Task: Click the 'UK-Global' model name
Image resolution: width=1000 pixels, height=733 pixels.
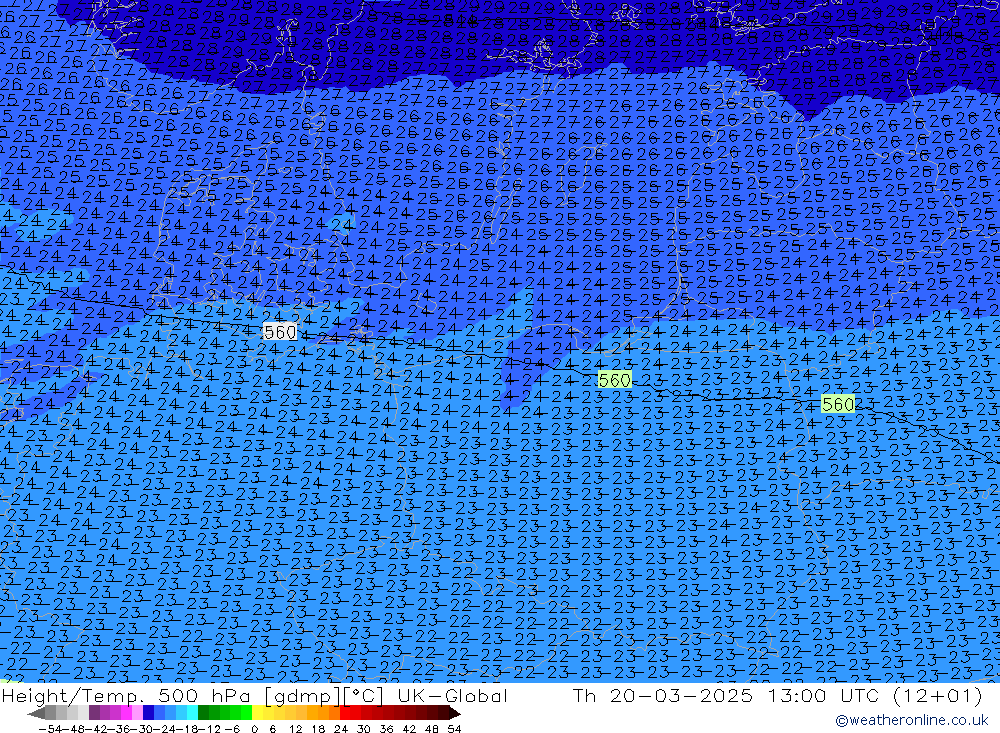Action: point(452,695)
